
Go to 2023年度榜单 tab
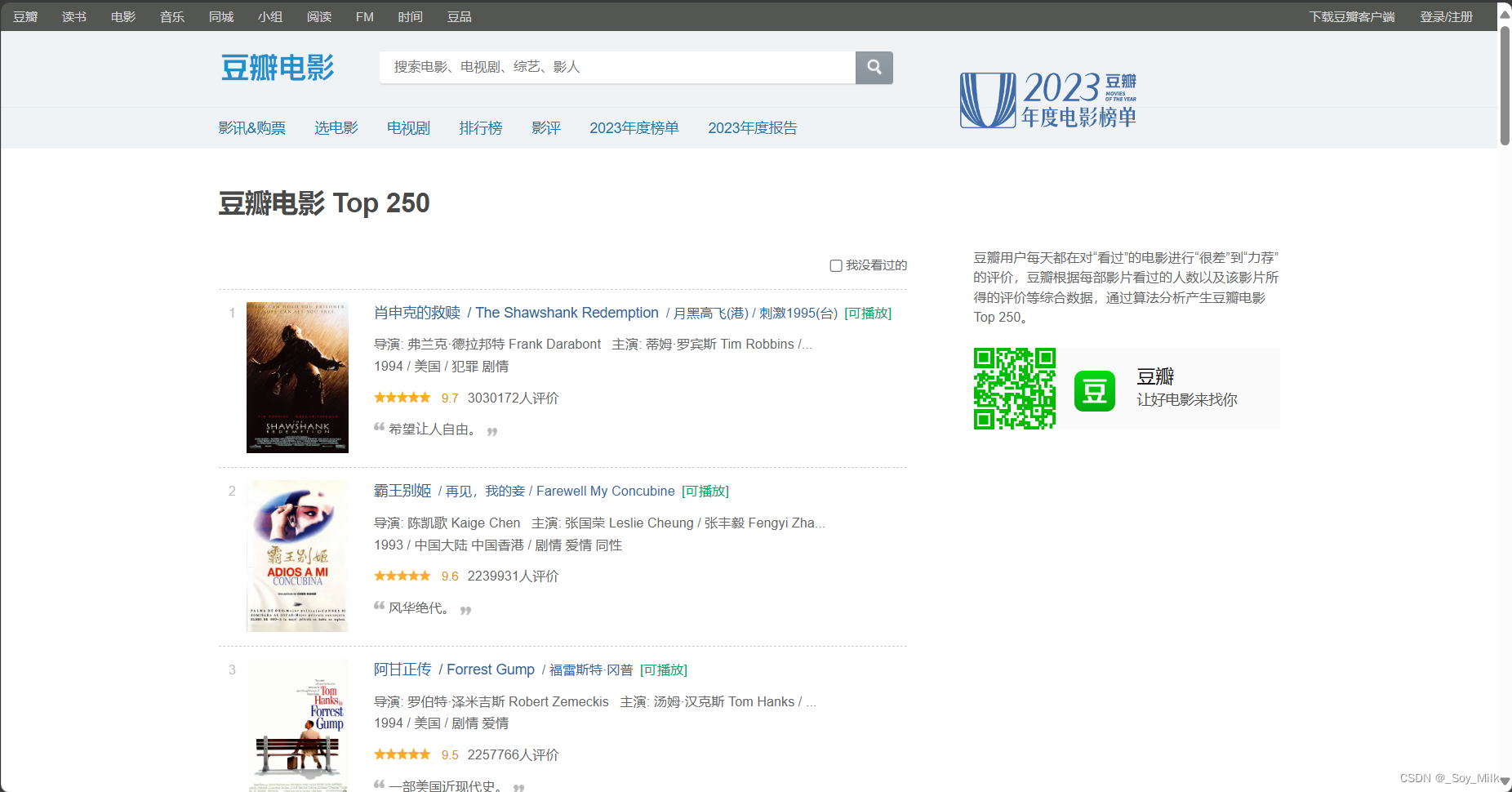(x=634, y=128)
